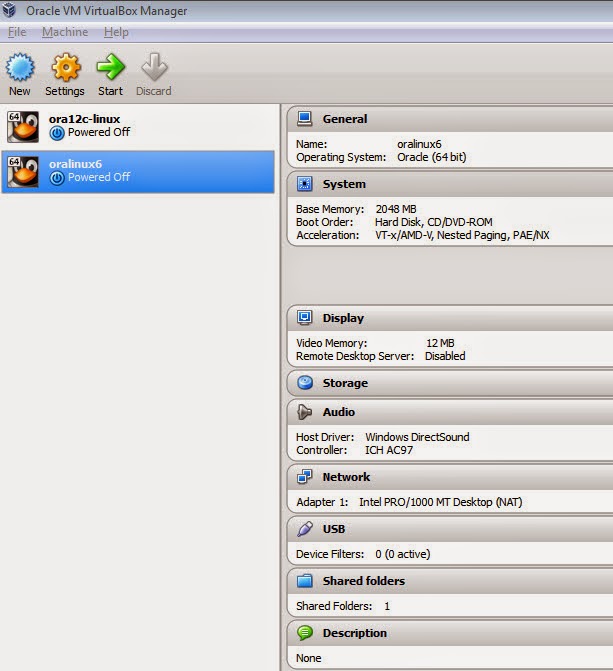This screenshot has width=613, height=671.
Task: Click the Audio section speaker icon
Action: (x=305, y=412)
